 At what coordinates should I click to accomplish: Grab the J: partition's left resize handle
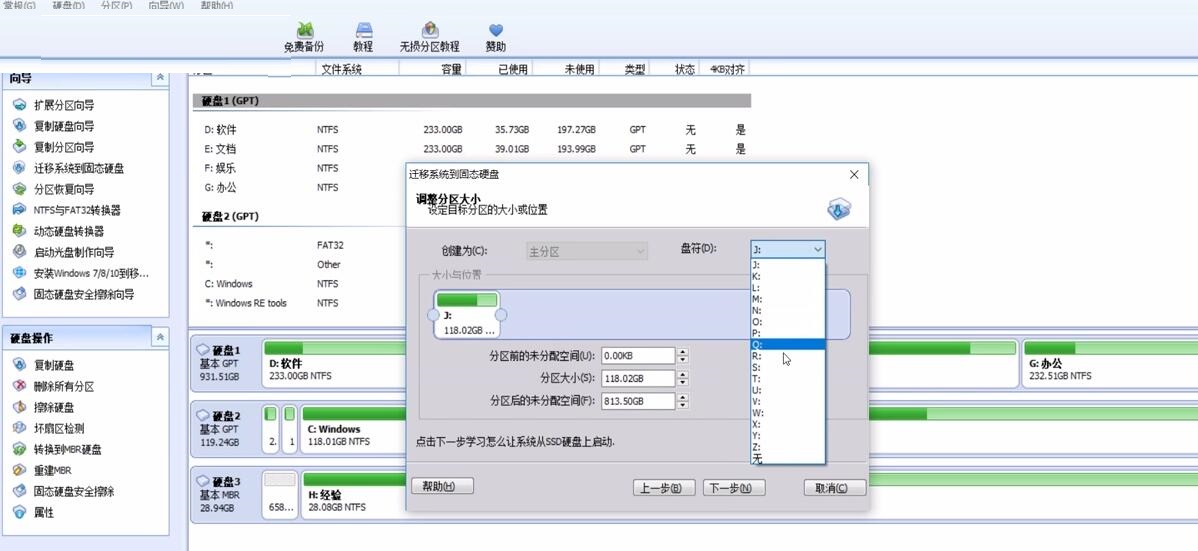pyautogui.click(x=433, y=315)
